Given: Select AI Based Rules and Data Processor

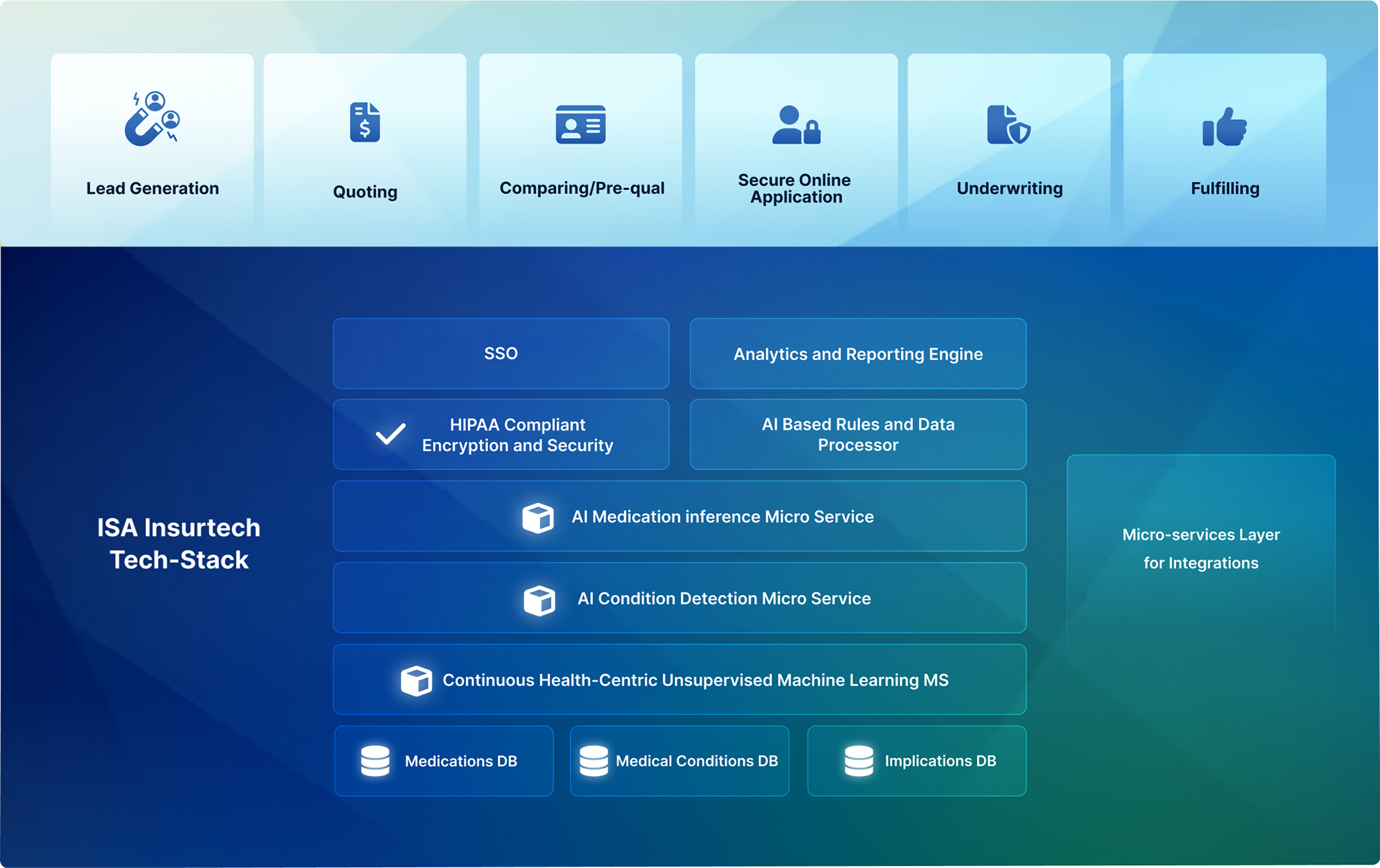Looking at the screenshot, I should point(857,435).
